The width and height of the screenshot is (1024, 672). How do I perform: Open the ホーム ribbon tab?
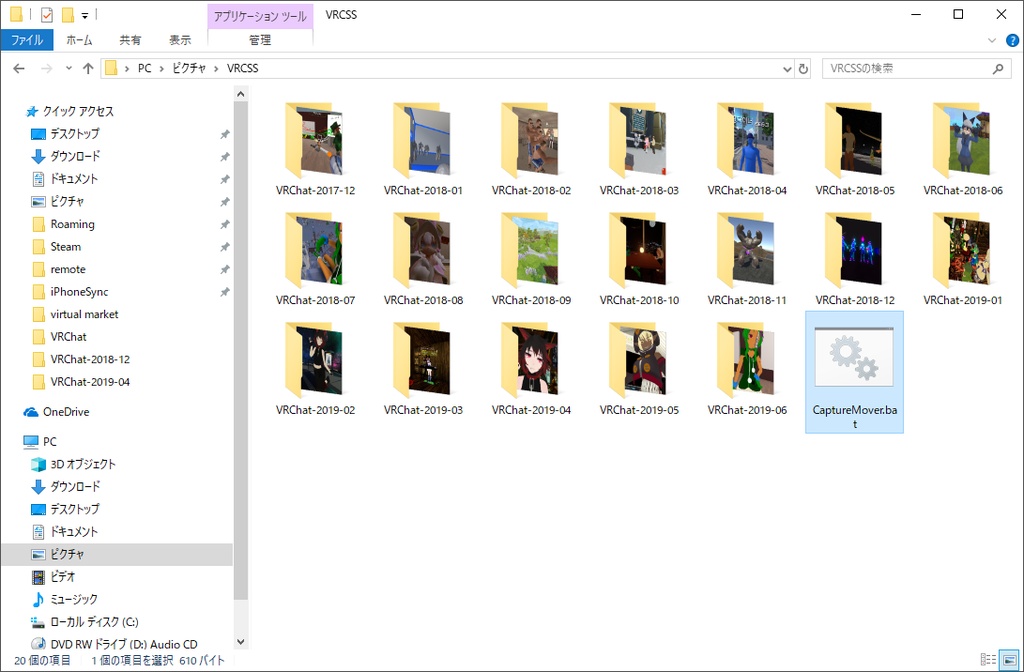coord(79,40)
